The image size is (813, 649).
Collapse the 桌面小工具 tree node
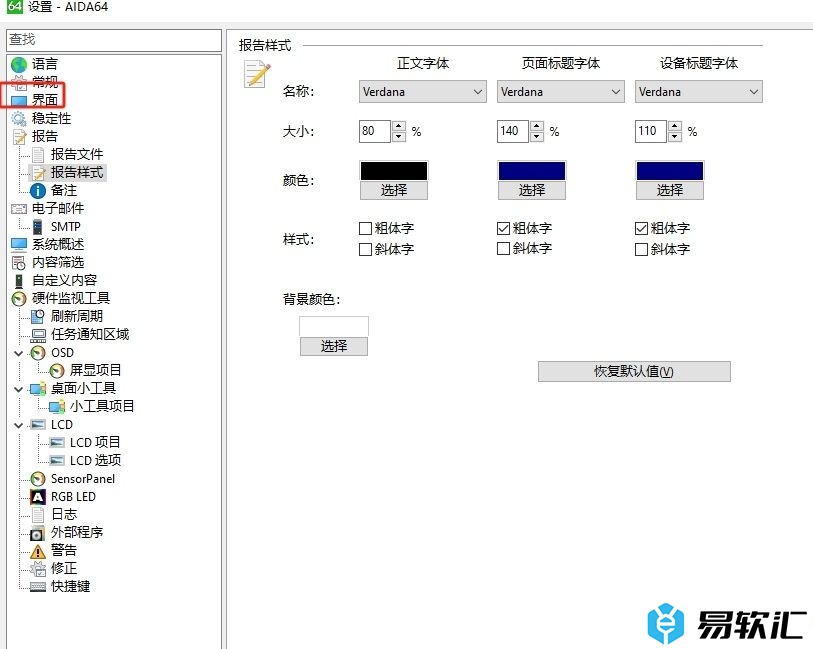tap(19, 389)
